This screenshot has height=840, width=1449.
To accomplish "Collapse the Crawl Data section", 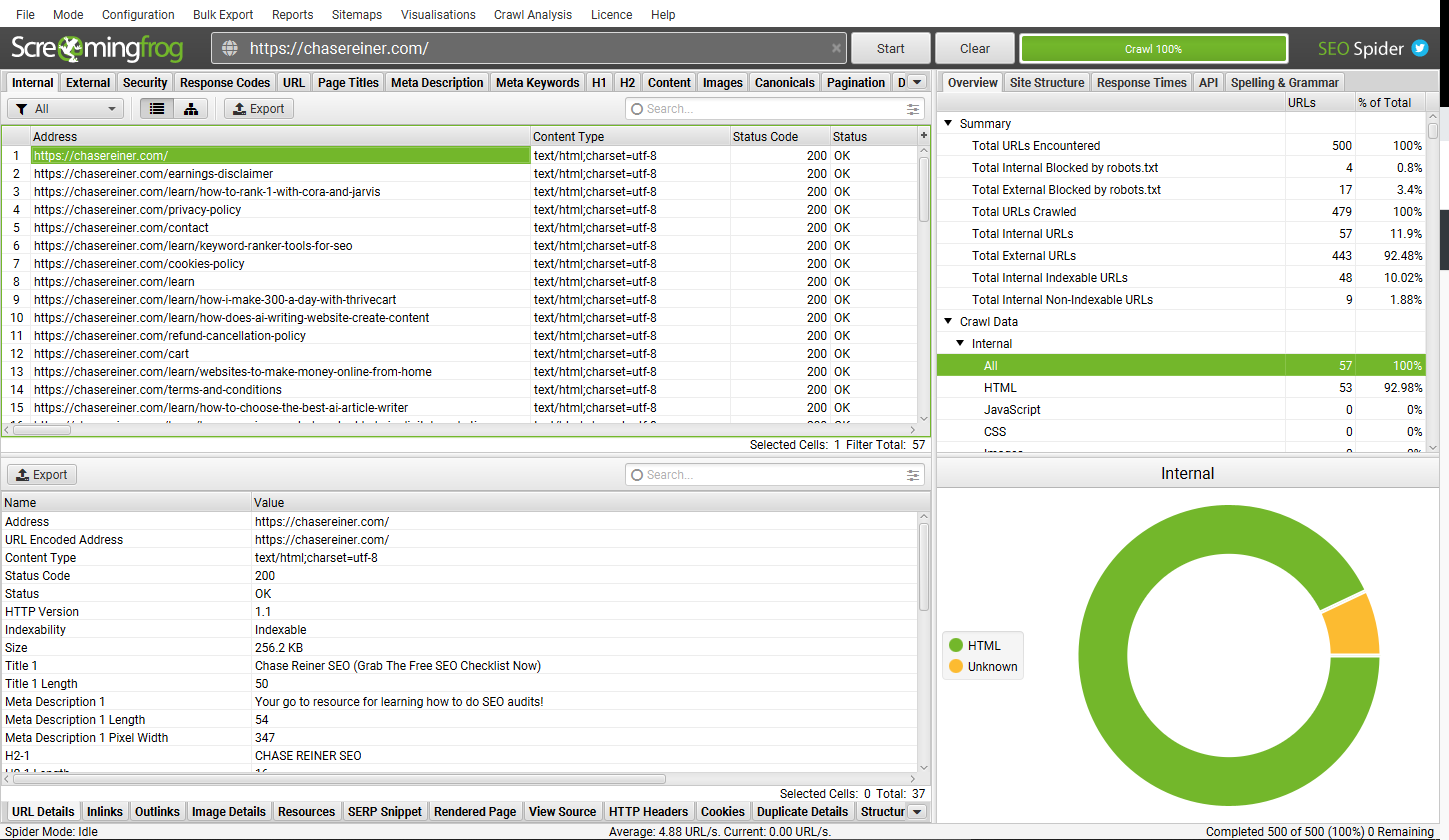I will click(x=948, y=322).
